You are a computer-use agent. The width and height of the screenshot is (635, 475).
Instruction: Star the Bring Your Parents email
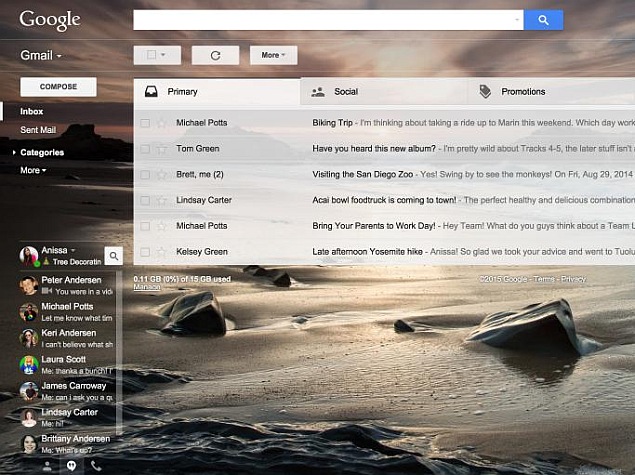pyautogui.click(x=162, y=226)
